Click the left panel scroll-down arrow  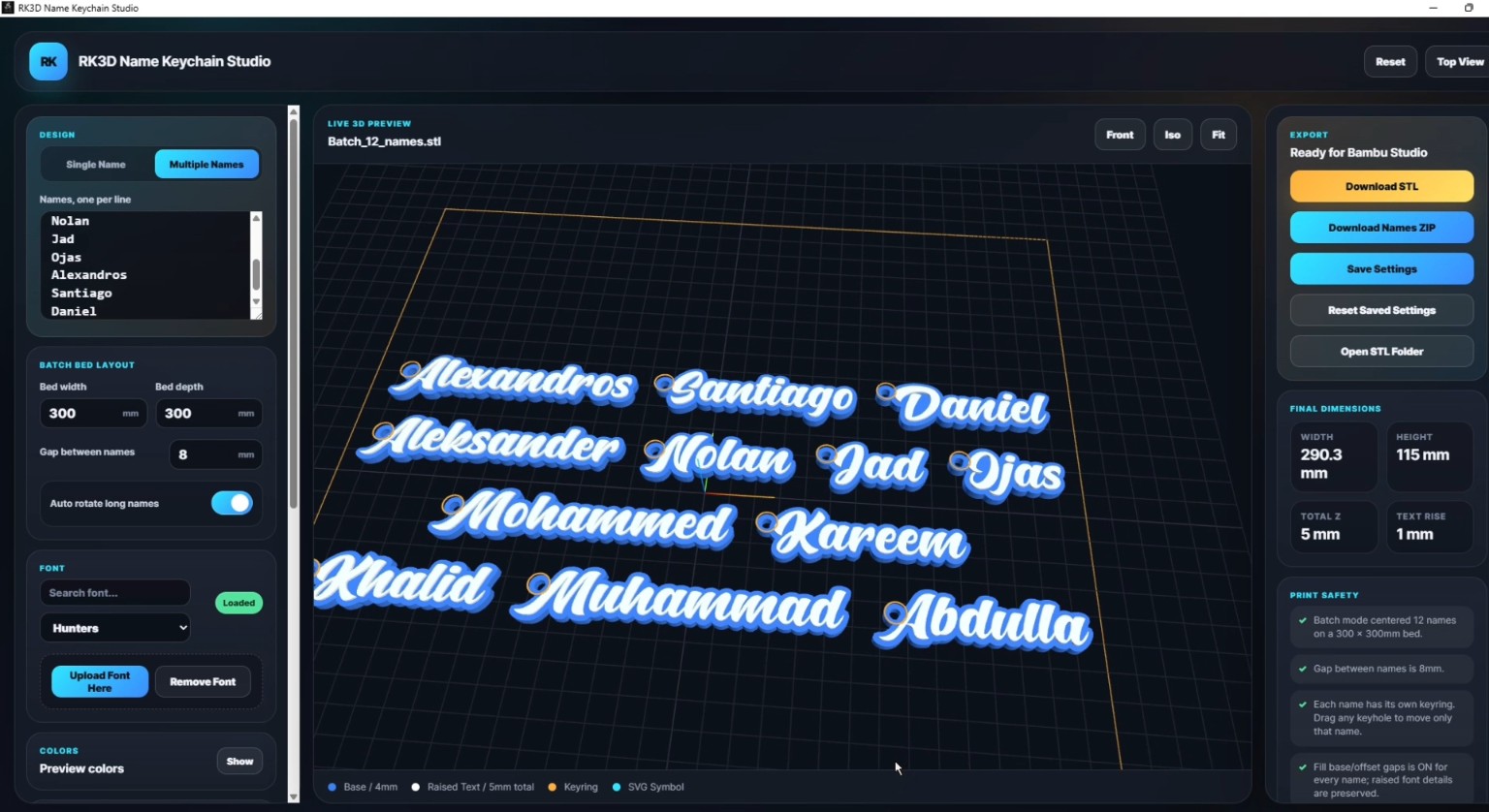[294, 796]
